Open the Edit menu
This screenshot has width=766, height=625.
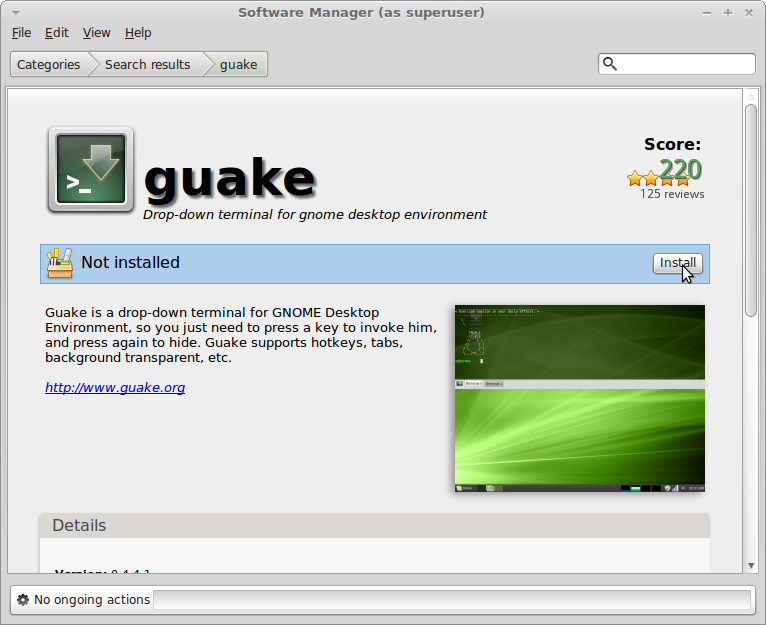pos(57,33)
